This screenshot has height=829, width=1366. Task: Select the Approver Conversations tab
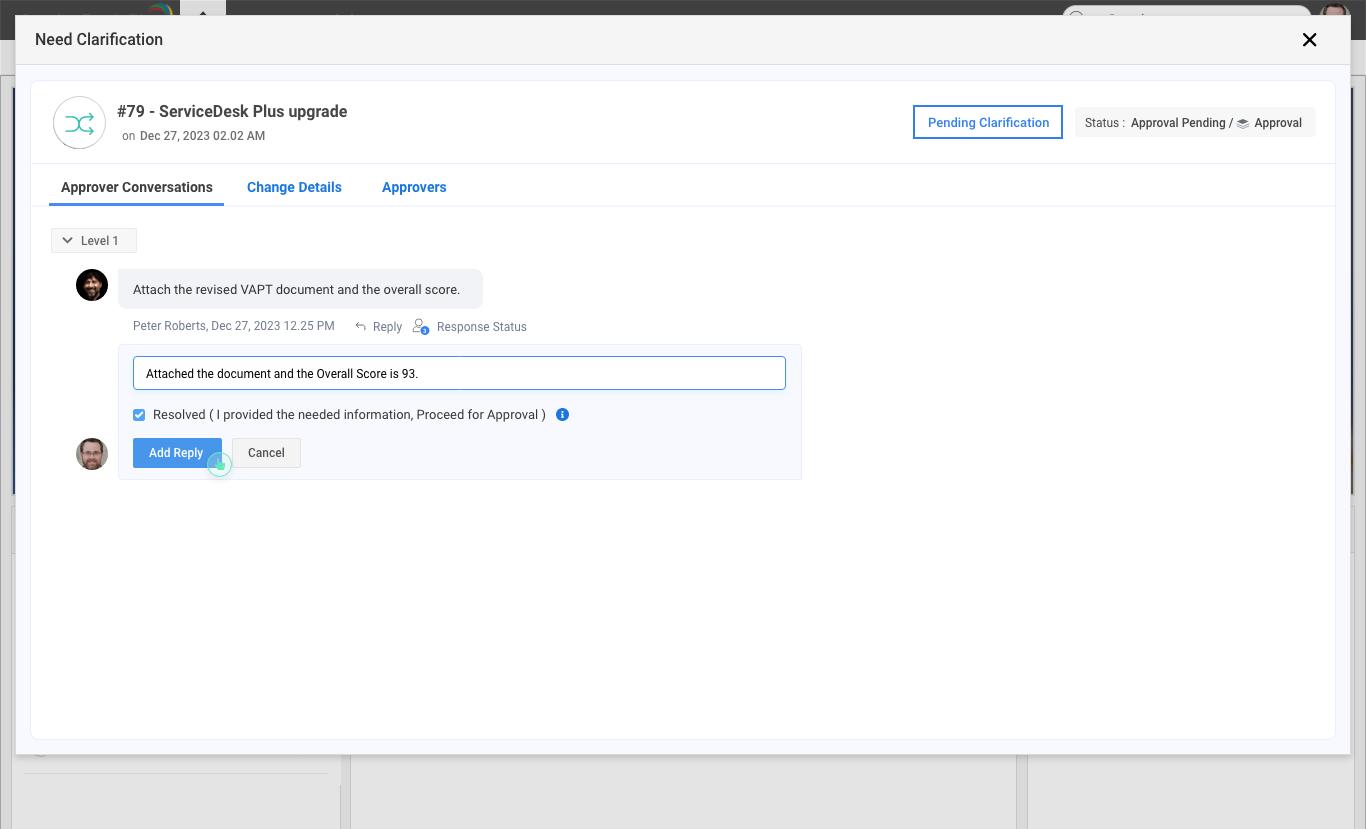[x=137, y=187]
